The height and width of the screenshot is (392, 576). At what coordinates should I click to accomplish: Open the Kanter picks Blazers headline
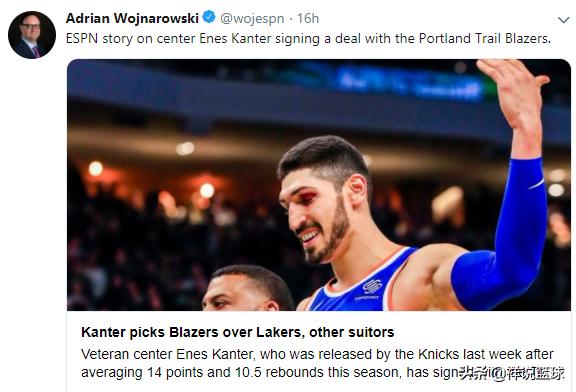238,332
